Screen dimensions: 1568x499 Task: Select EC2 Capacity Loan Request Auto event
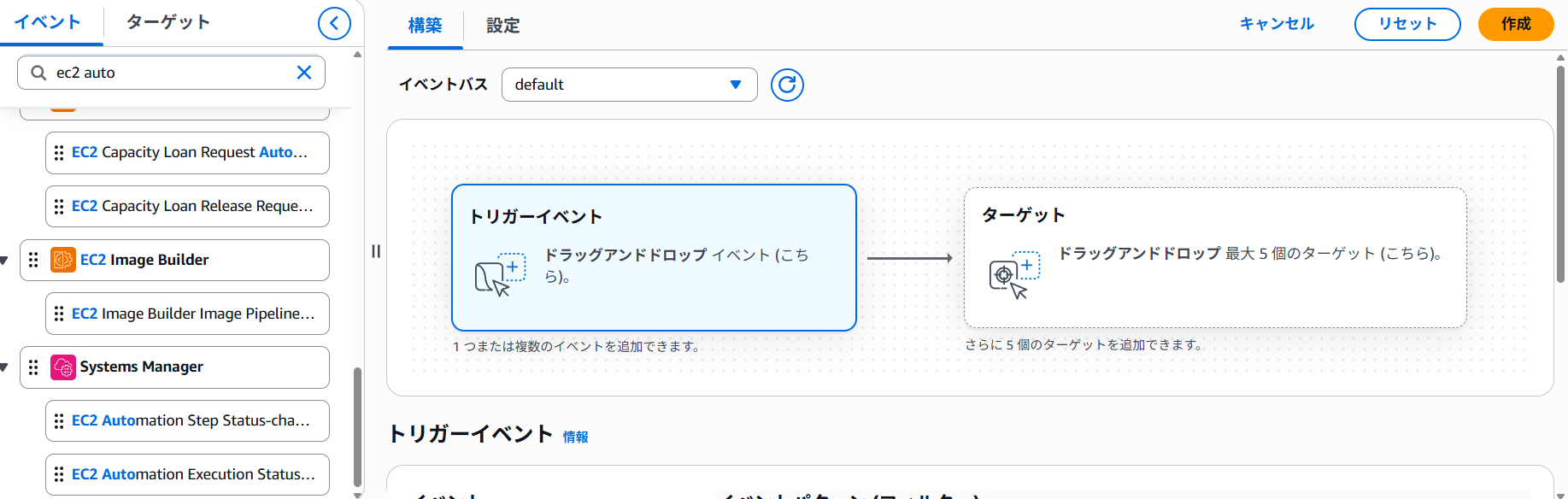coord(187,153)
